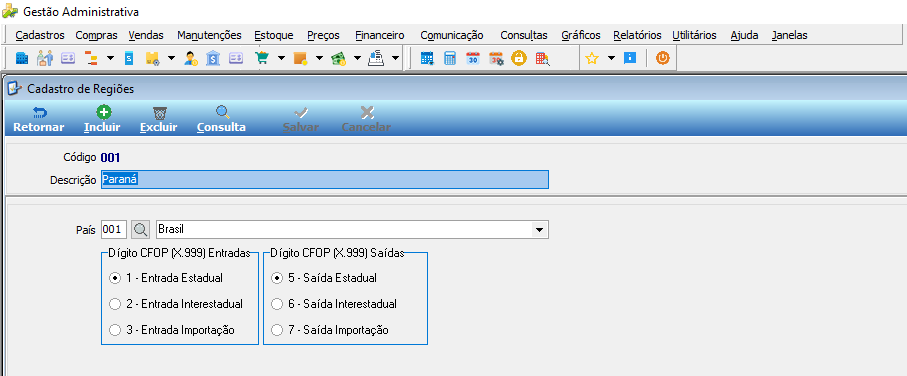907x376 pixels.
Task: Open the person with coin icon
Action: (x=191, y=58)
